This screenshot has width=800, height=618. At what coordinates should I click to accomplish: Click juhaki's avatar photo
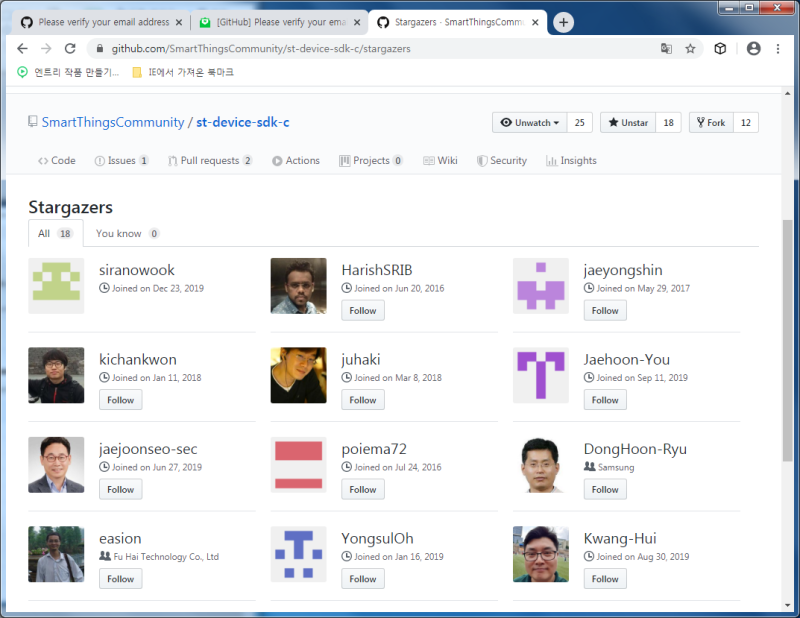point(298,375)
